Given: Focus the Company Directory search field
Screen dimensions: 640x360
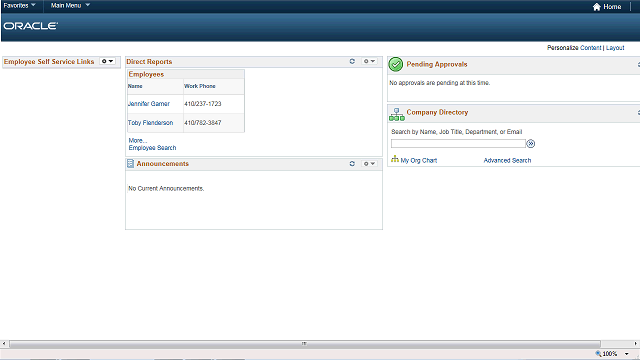Looking at the screenshot, I should pyautogui.click(x=458, y=144).
